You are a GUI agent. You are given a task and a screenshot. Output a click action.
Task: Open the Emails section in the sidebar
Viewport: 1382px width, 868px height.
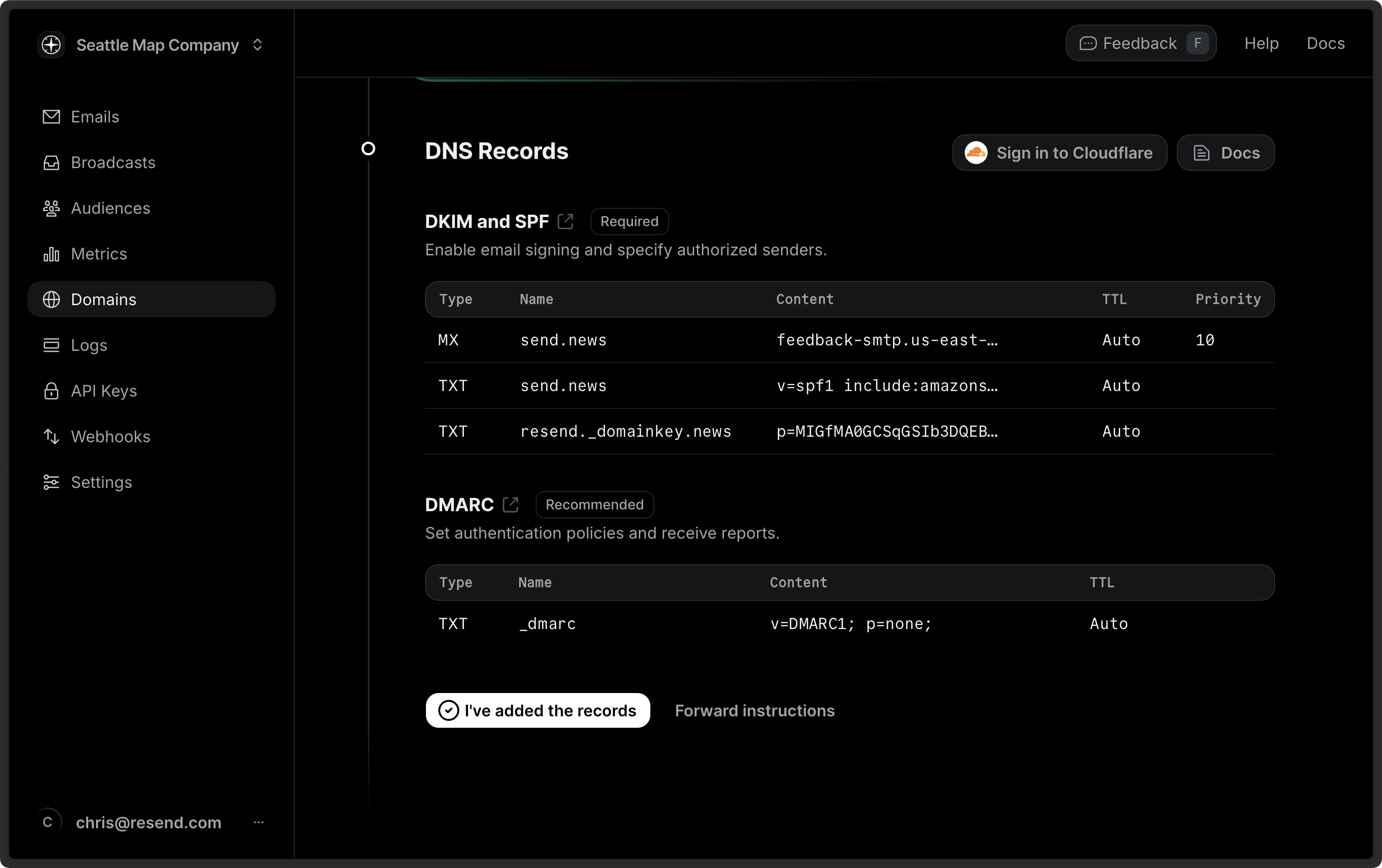tap(95, 116)
